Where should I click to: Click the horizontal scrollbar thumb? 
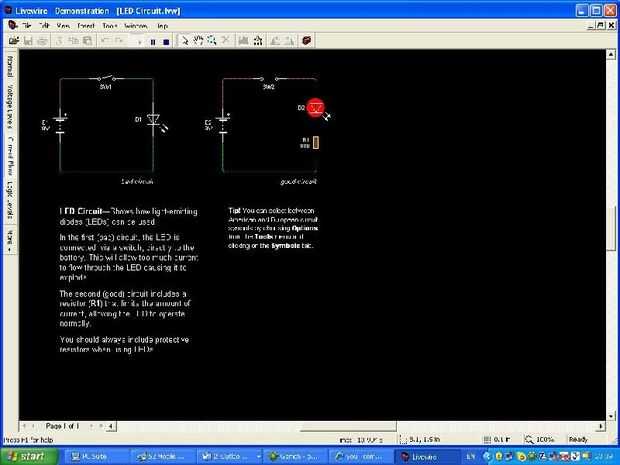coord(348,426)
